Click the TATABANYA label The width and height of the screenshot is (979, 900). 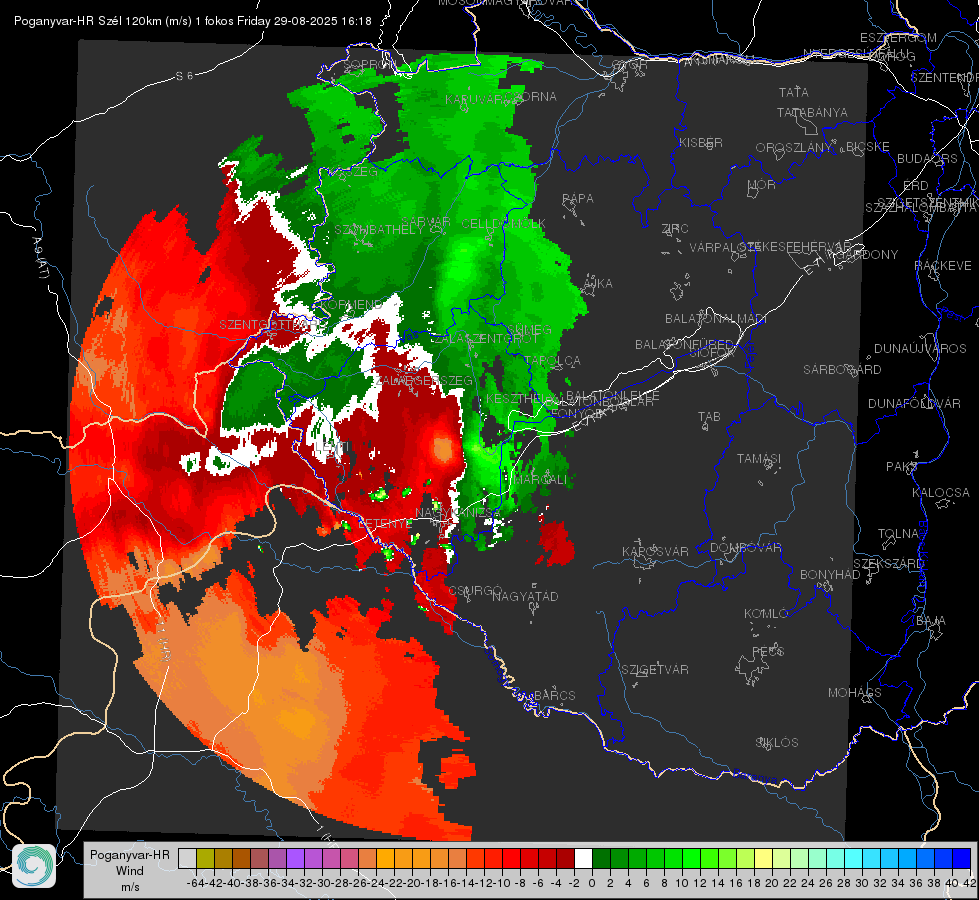pos(812,113)
